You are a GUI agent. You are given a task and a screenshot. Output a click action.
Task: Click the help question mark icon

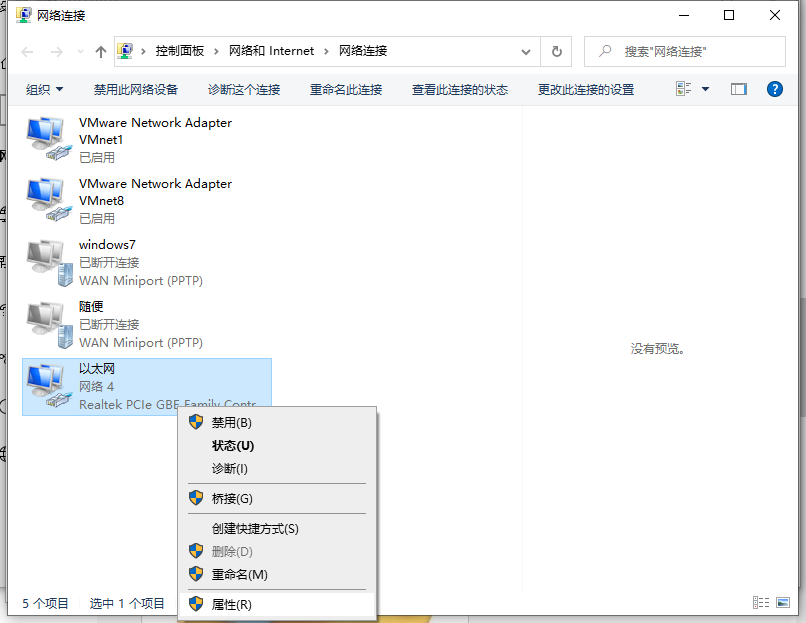(x=774, y=89)
